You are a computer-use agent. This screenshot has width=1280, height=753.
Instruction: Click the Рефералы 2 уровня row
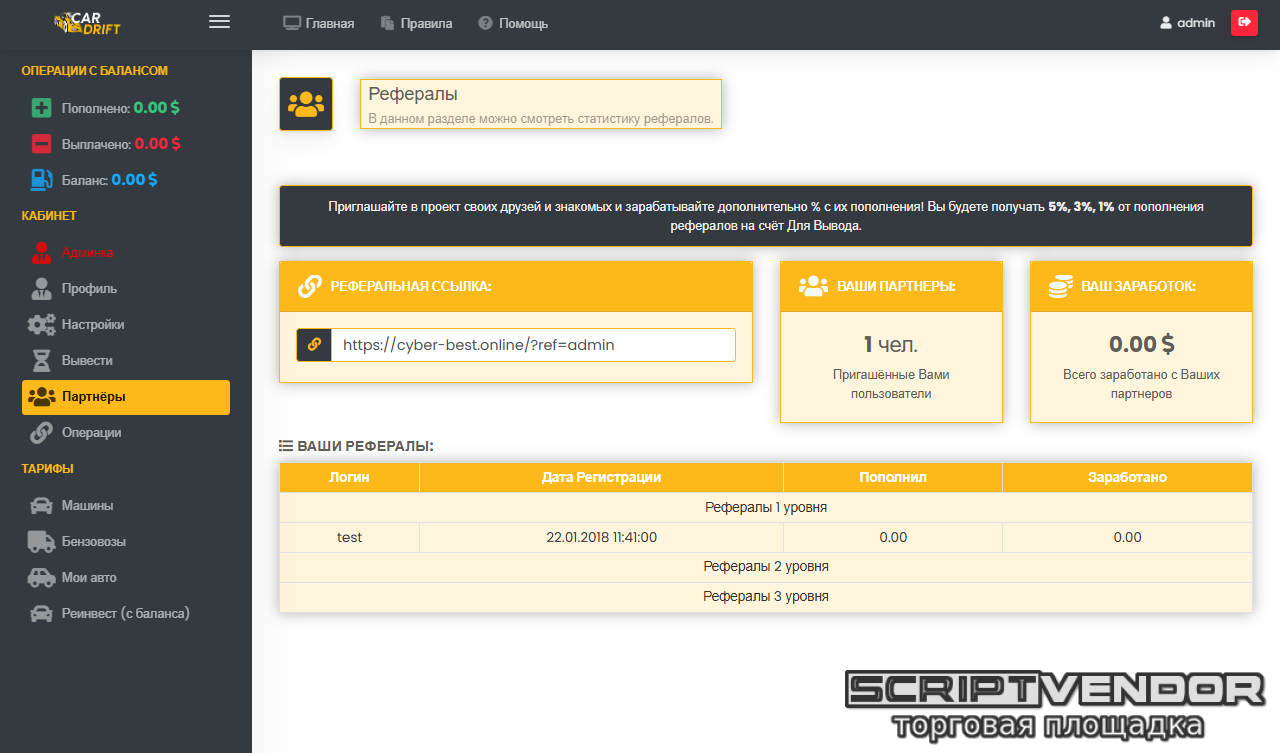[x=766, y=566]
